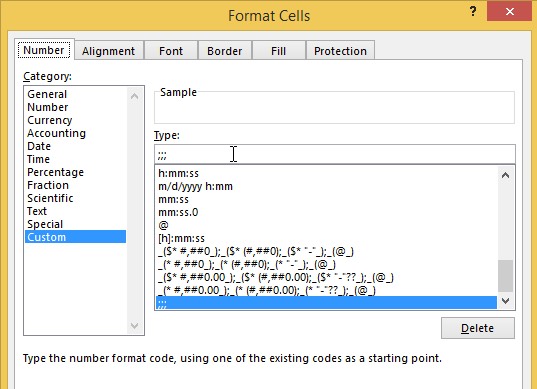The height and width of the screenshot is (389, 537).
Task: Go to the Border tab
Action: [225, 51]
